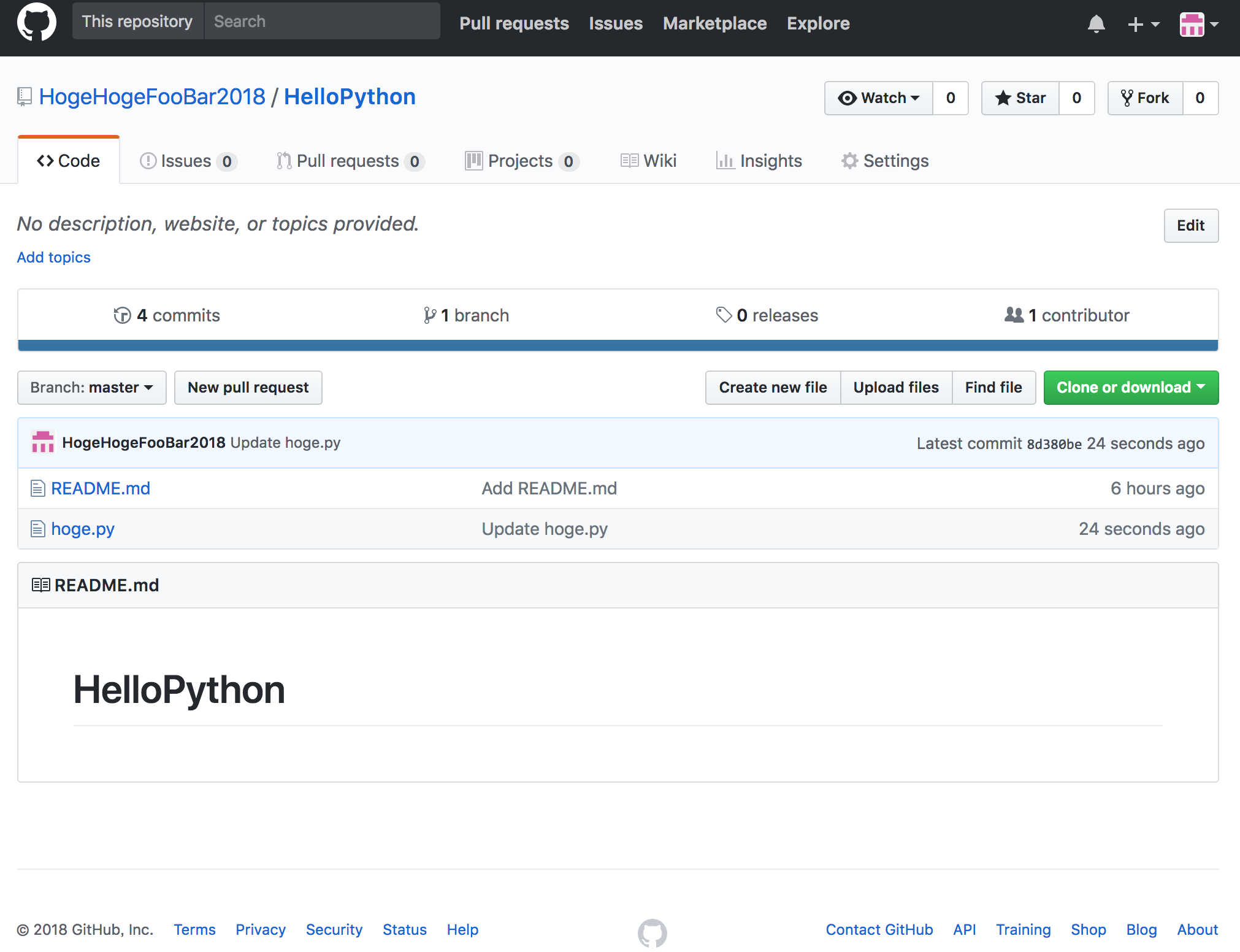The height and width of the screenshot is (952, 1240).
Task: Switch to the Insights tab
Action: [x=759, y=161]
